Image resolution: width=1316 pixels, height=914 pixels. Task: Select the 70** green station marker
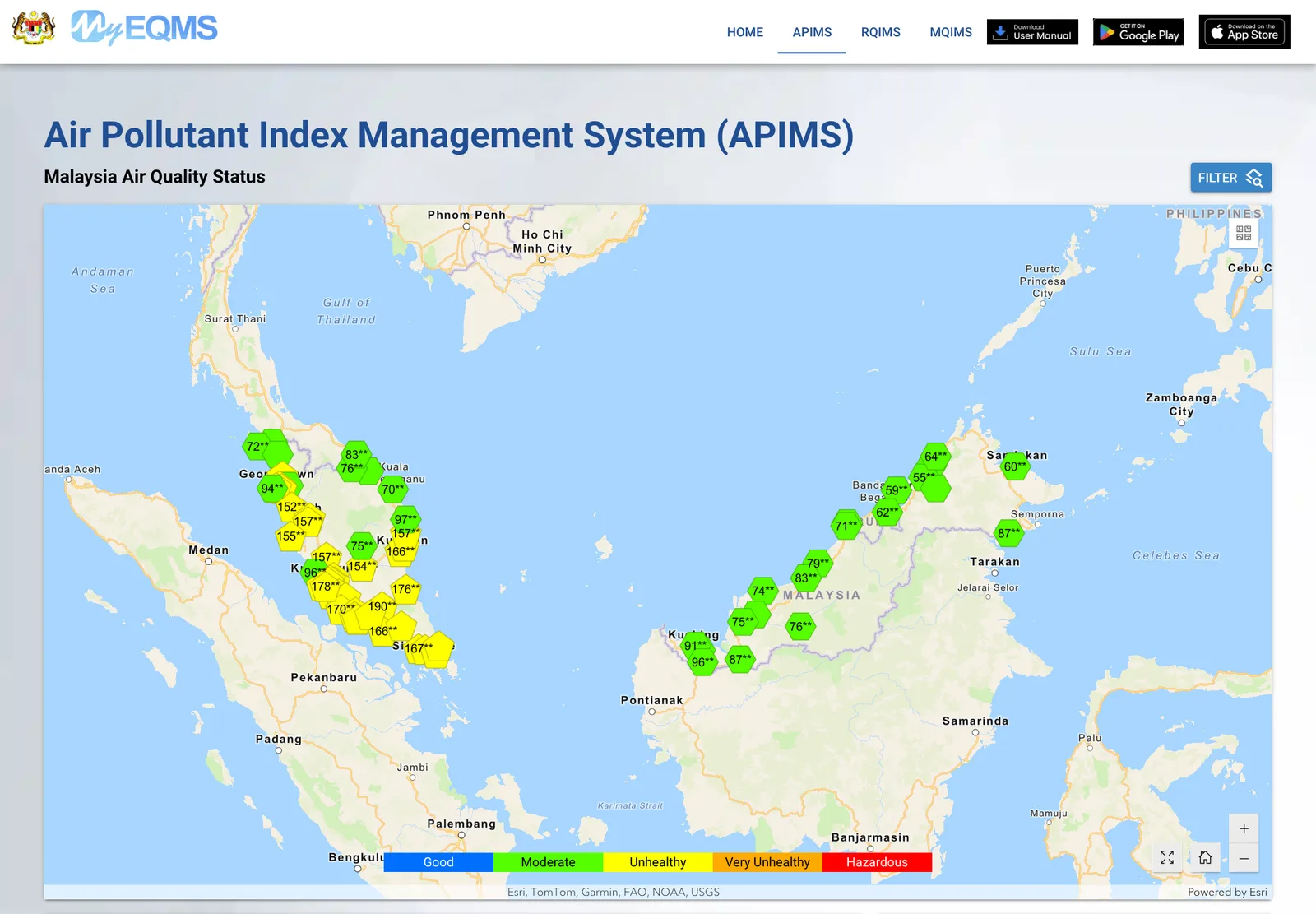[x=393, y=489]
